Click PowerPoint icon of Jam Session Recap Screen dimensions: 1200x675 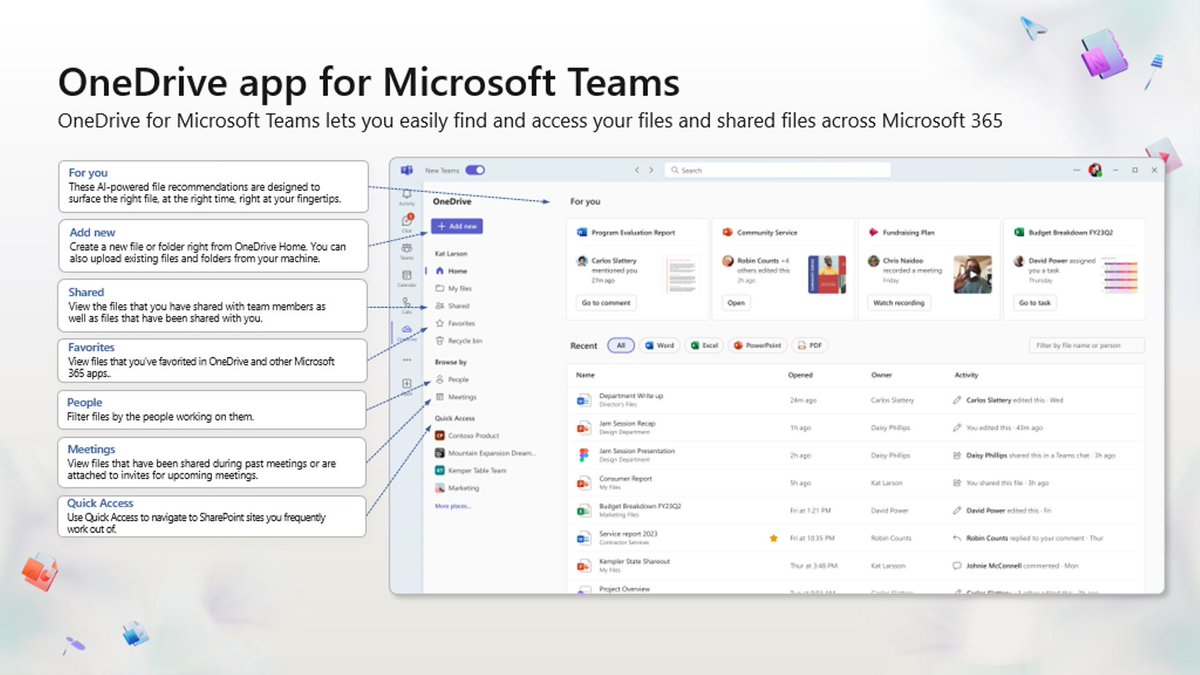coord(583,428)
